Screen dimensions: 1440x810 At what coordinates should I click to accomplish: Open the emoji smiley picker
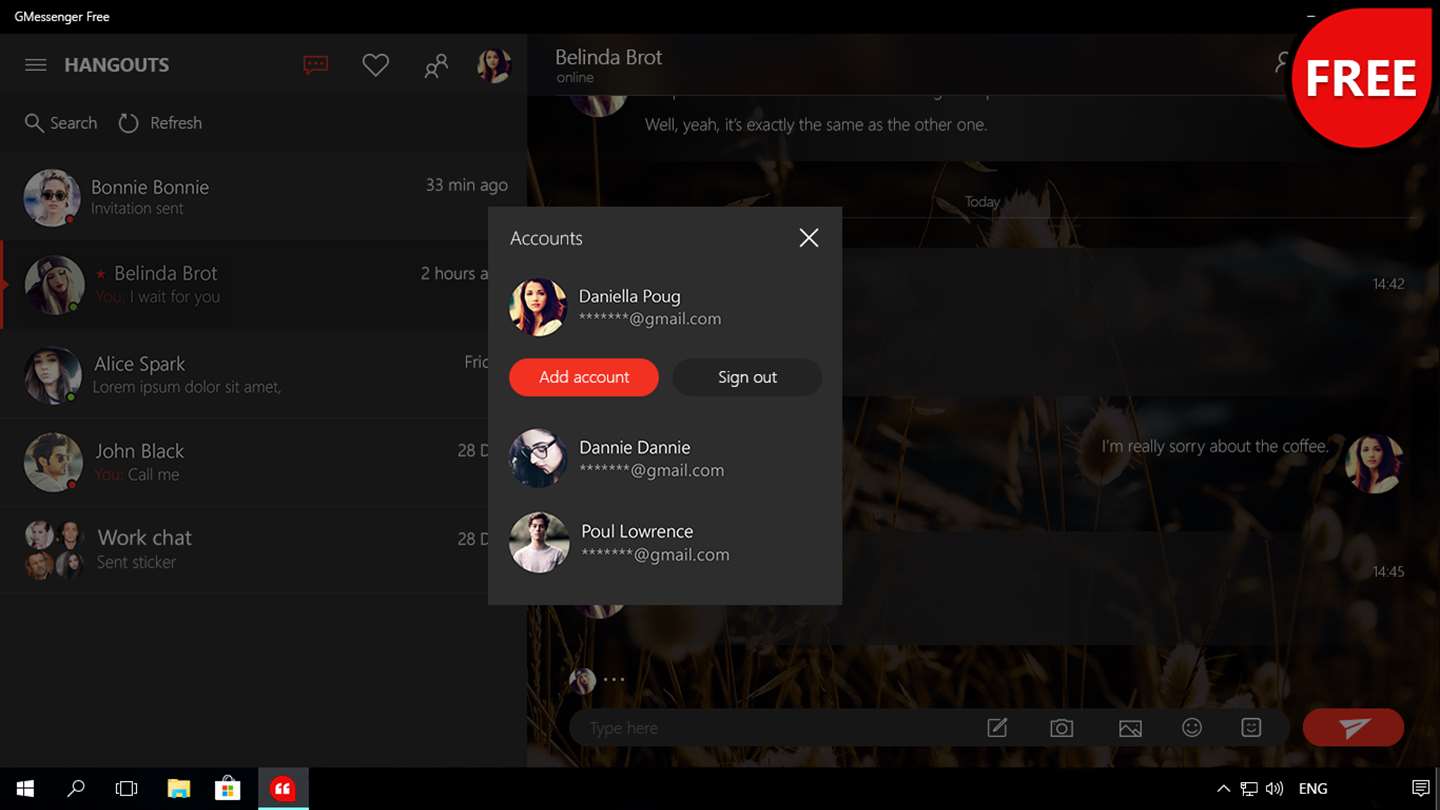[x=1192, y=728]
